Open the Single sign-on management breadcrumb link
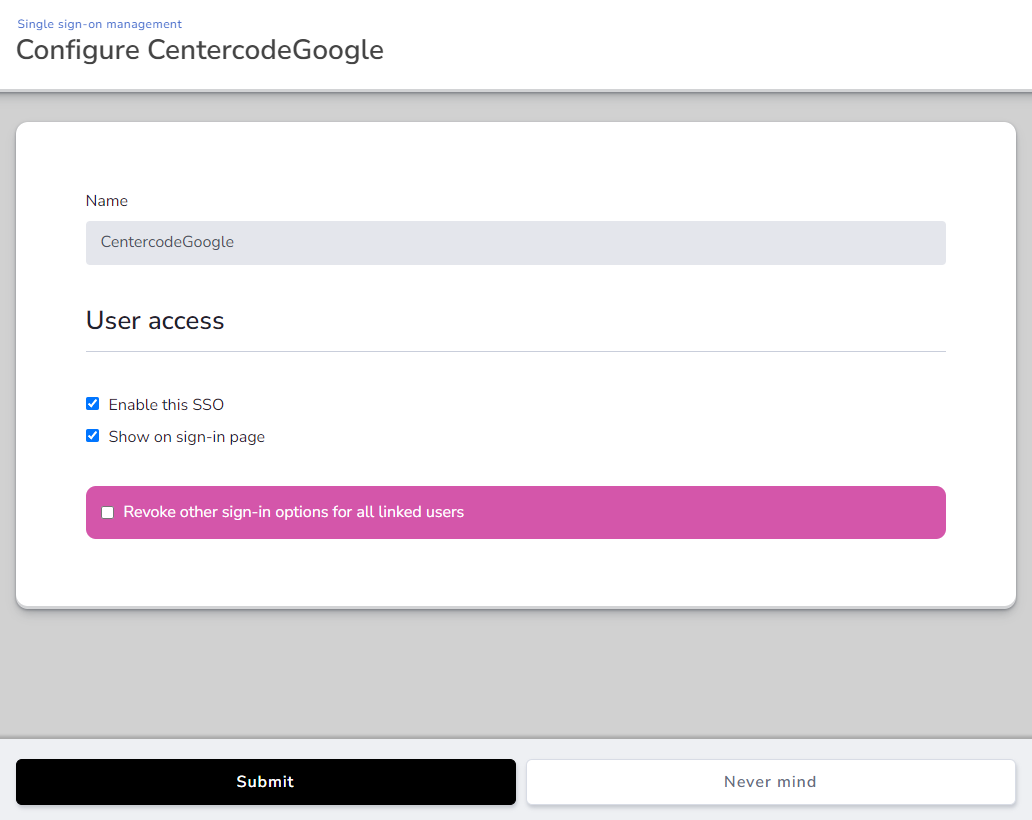The image size is (1032, 820). coord(99,24)
